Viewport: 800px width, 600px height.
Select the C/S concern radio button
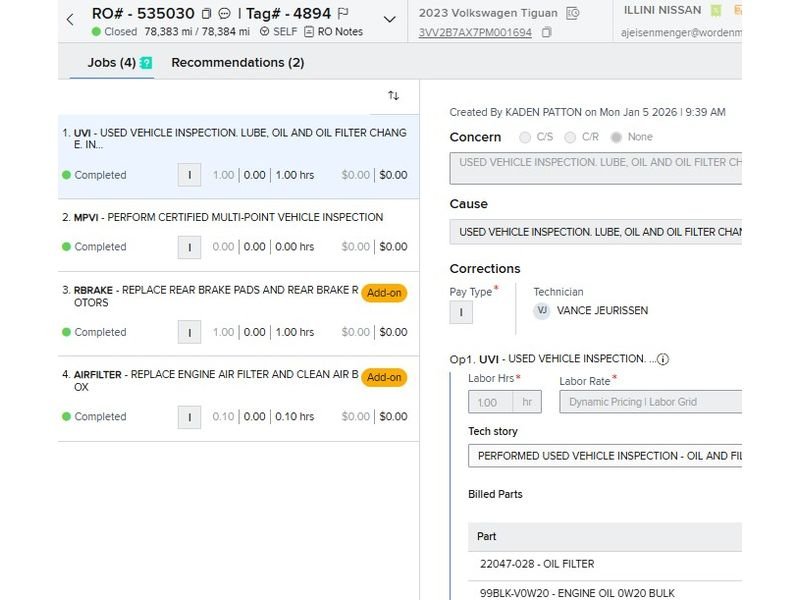point(526,137)
